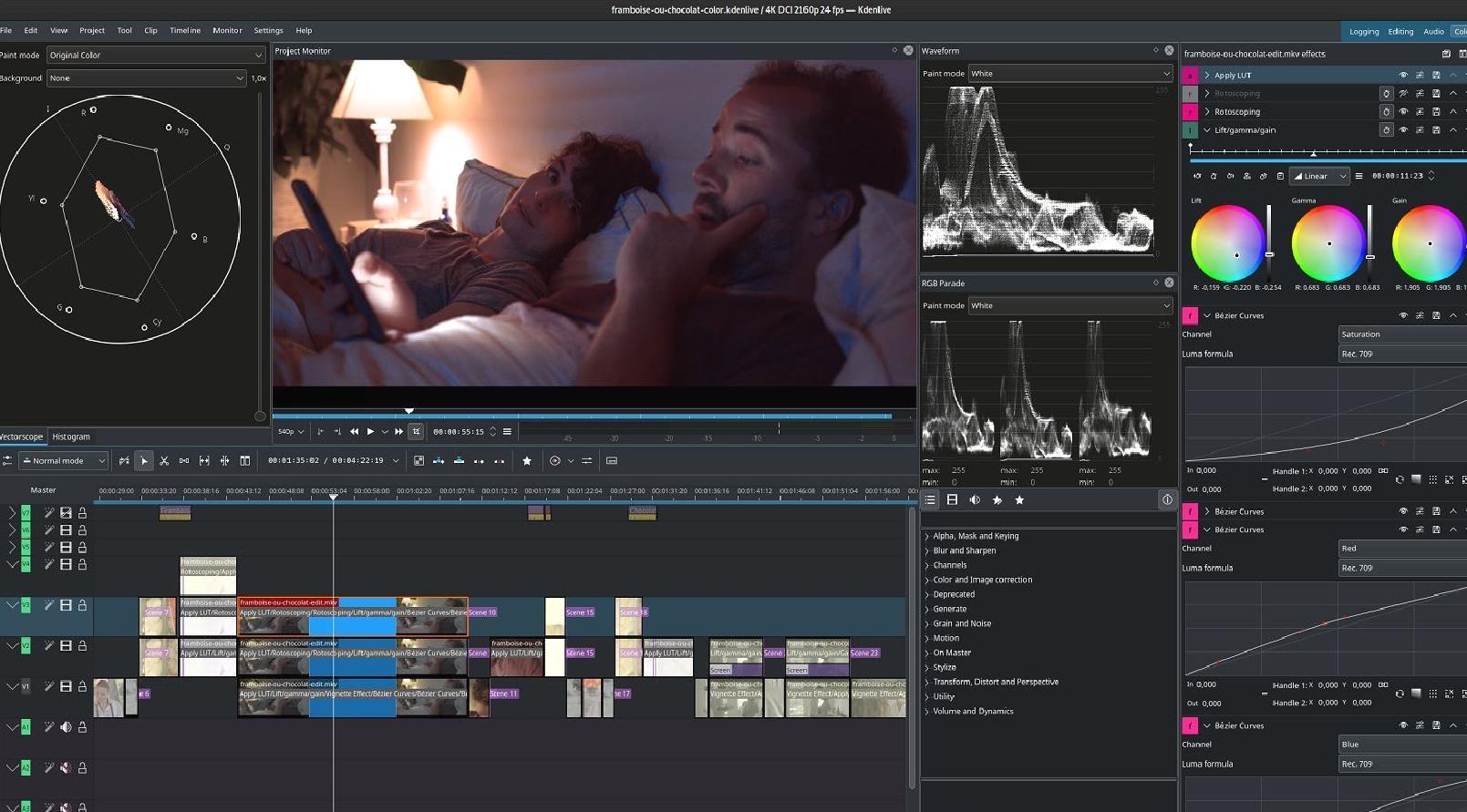Open timeline track settings icon at far left
This screenshot has width=1467, height=812.
click(x=6, y=461)
